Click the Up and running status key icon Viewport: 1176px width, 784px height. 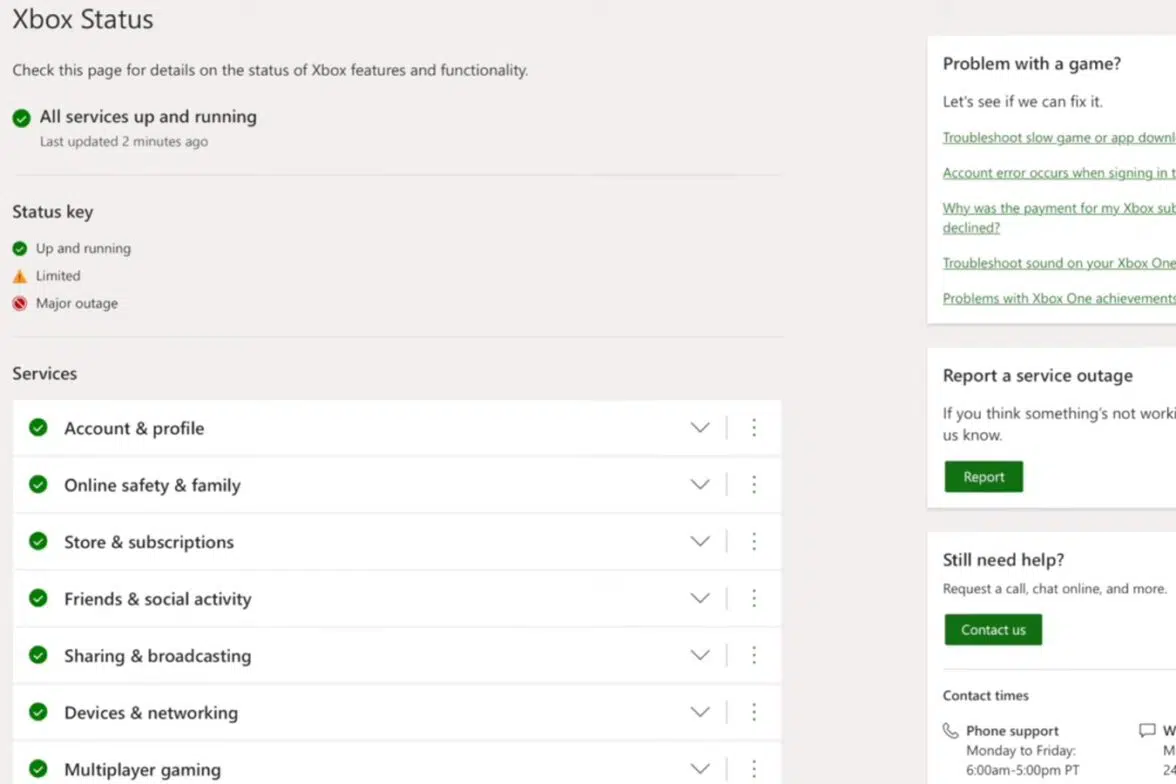[20, 248]
